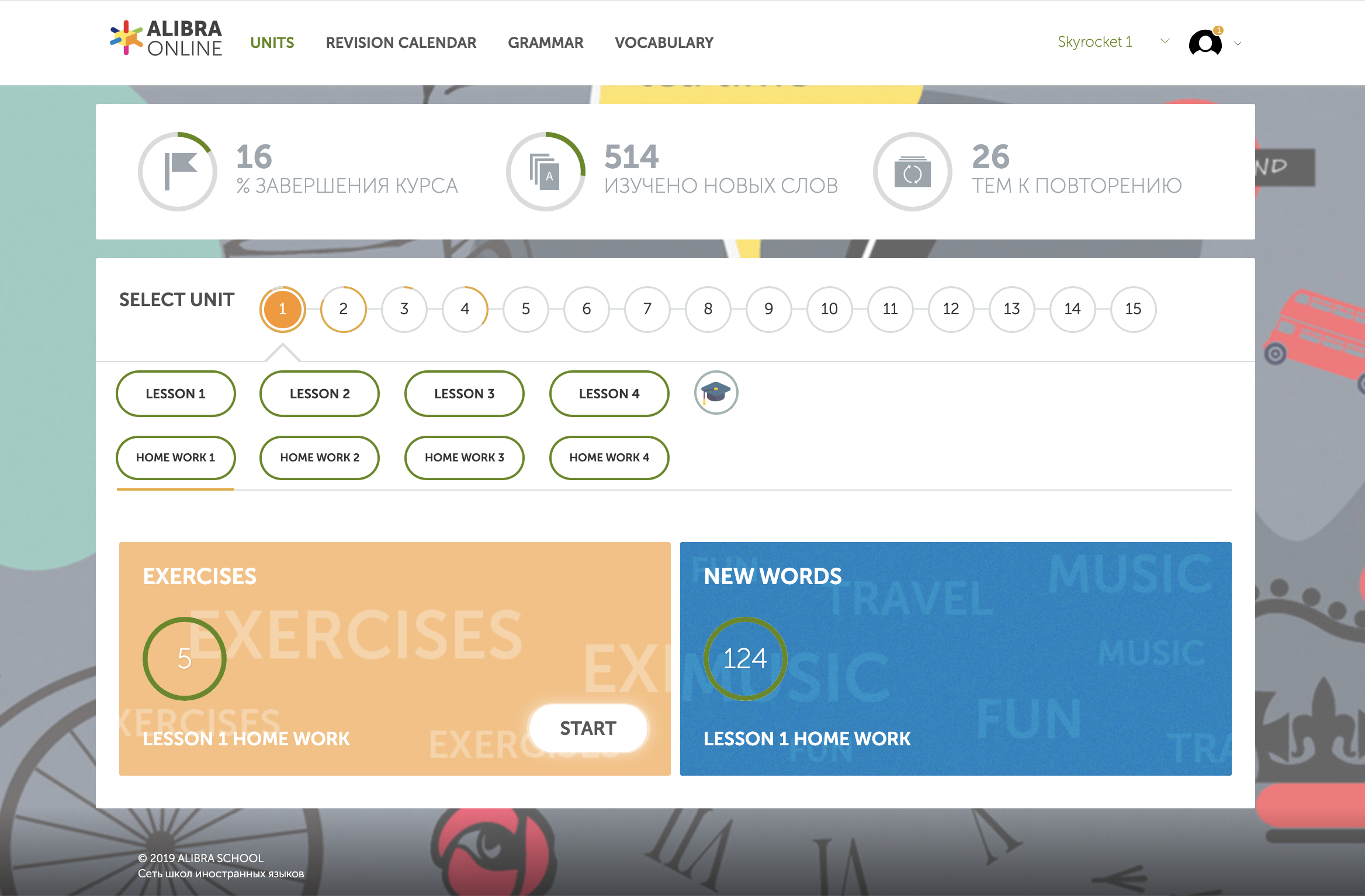The height and width of the screenshot is (896, 1365).
Task: Switch to the GRAMMAR menu item
Action: (x=546, y=42)
